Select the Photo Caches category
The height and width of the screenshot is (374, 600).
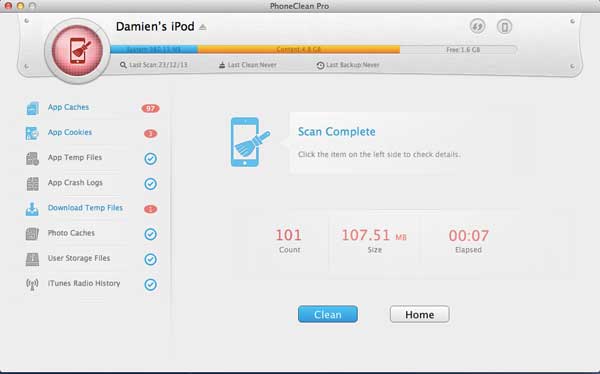(x=71, y=233)
